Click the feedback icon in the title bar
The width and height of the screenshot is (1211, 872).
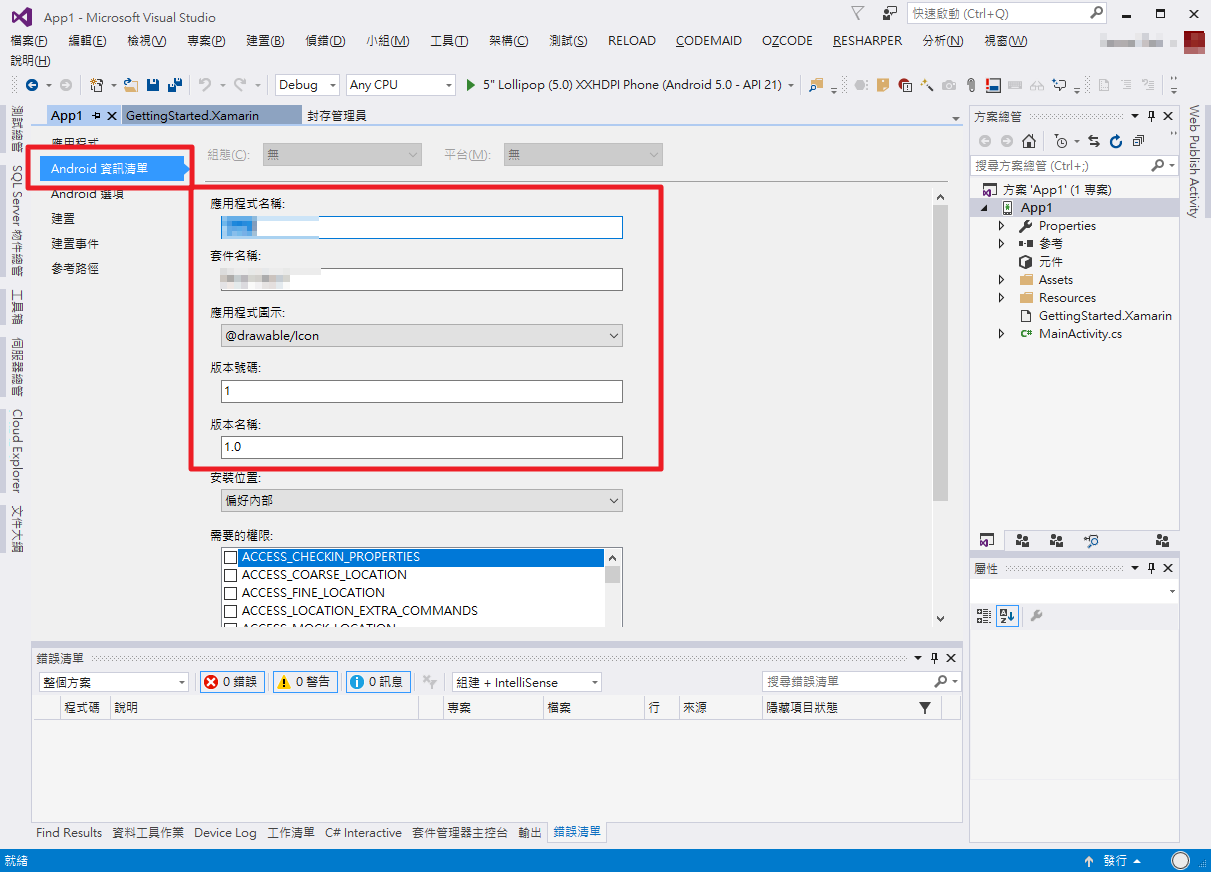tap(890, 13)
